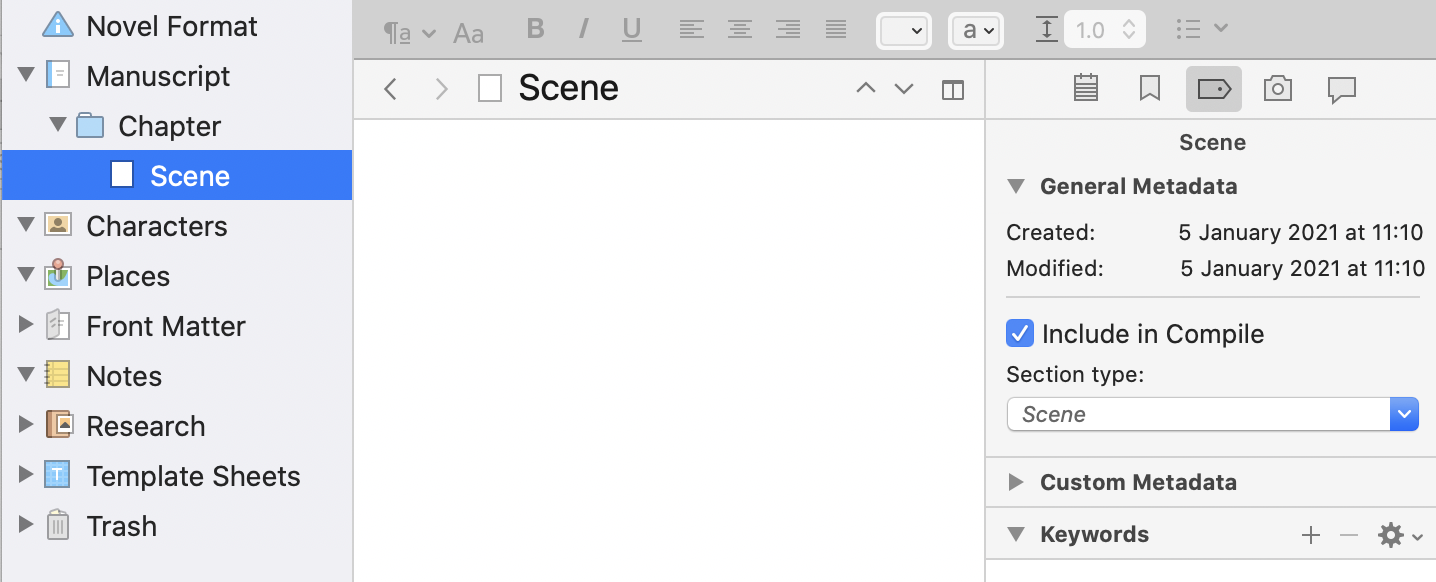Switch to the Snapshots camera tab
This screenshot has height=582, width=1436.
pos(1277,89)
